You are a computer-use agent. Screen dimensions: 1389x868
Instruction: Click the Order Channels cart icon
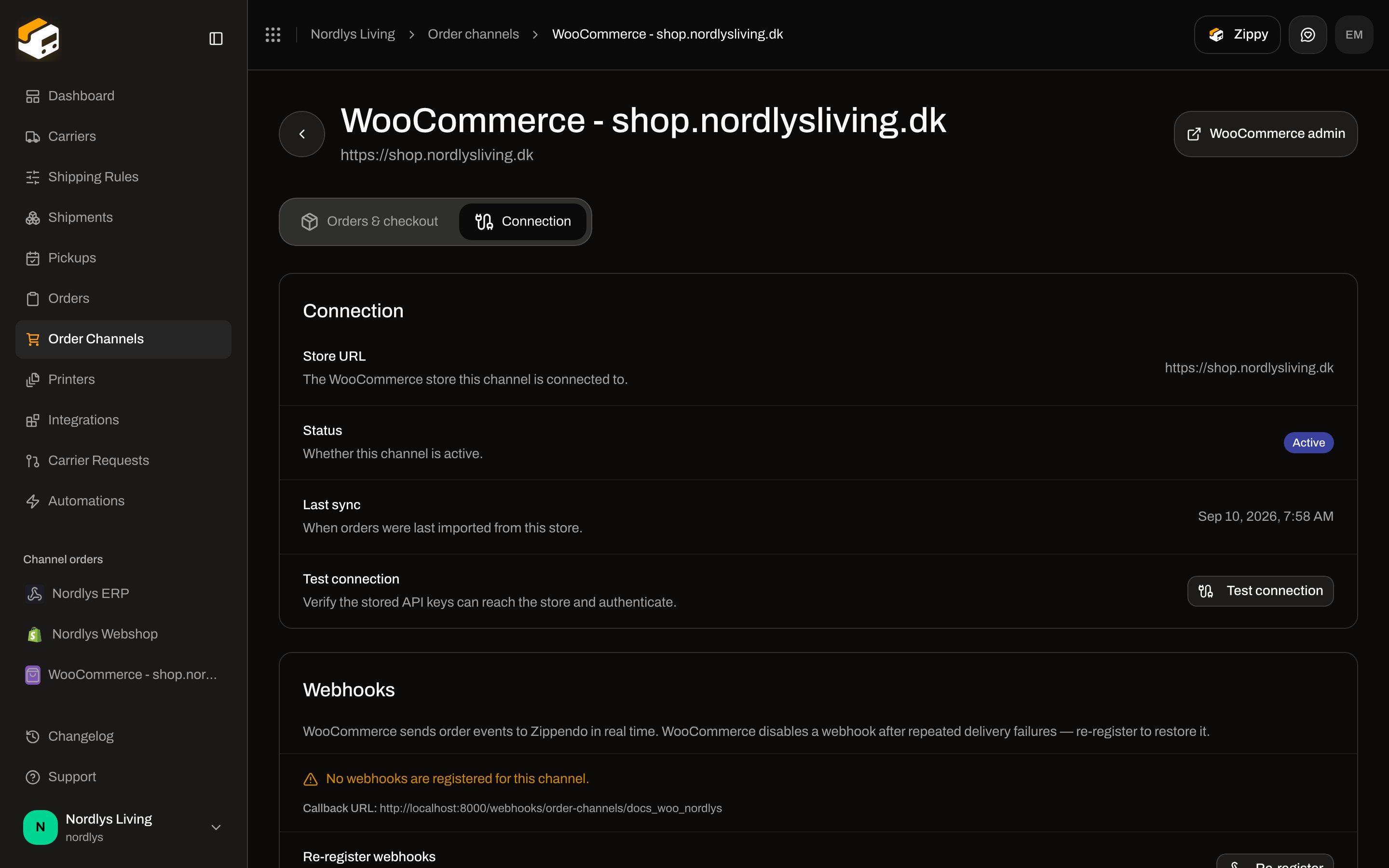coord(33,339)
